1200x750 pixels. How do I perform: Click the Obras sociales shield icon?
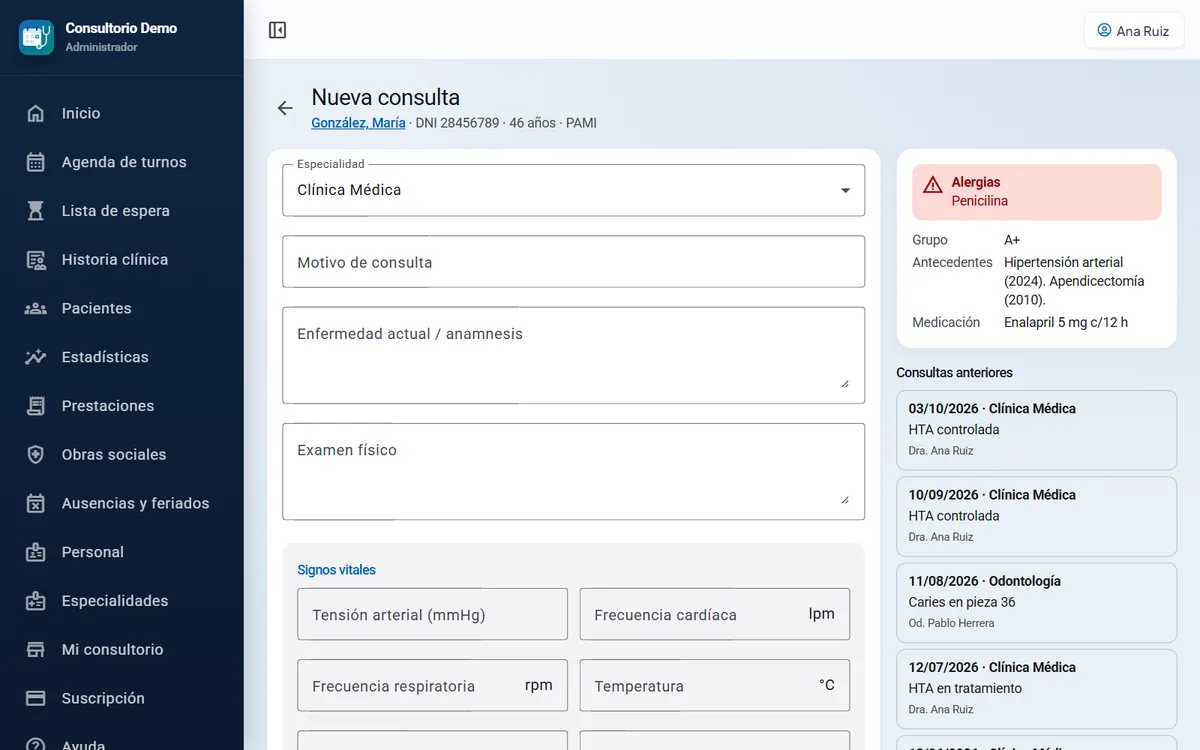pyautogui.click(x=36, y=455)
